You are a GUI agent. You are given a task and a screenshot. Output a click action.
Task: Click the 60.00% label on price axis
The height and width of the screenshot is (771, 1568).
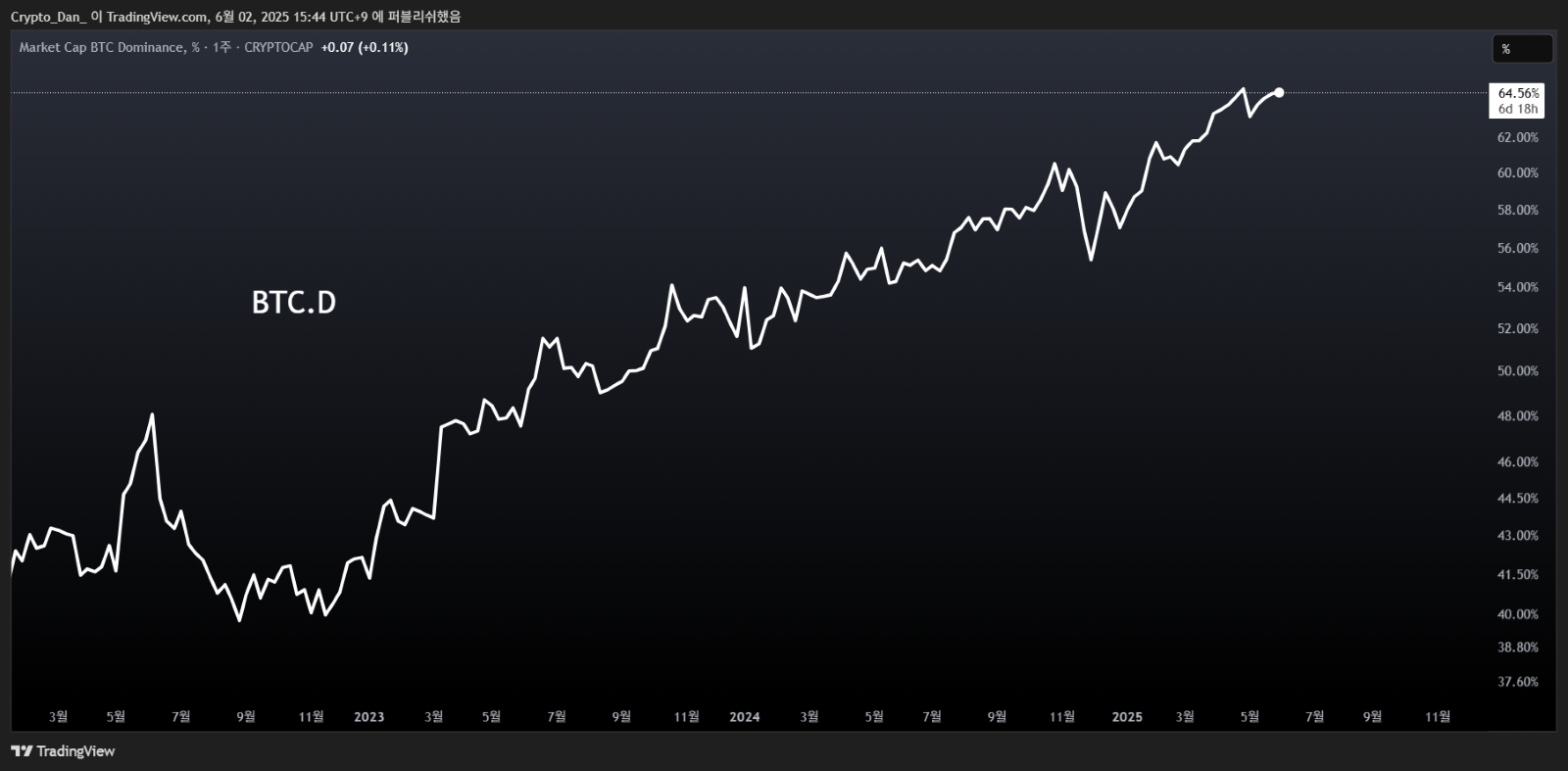click(x=1517, y=172)
